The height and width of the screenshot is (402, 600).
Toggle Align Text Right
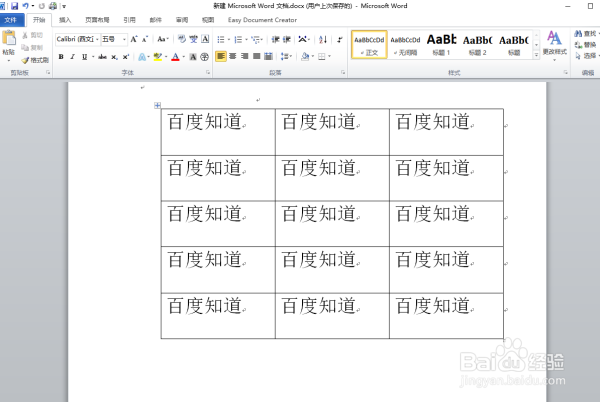click(x=245, y=57)
